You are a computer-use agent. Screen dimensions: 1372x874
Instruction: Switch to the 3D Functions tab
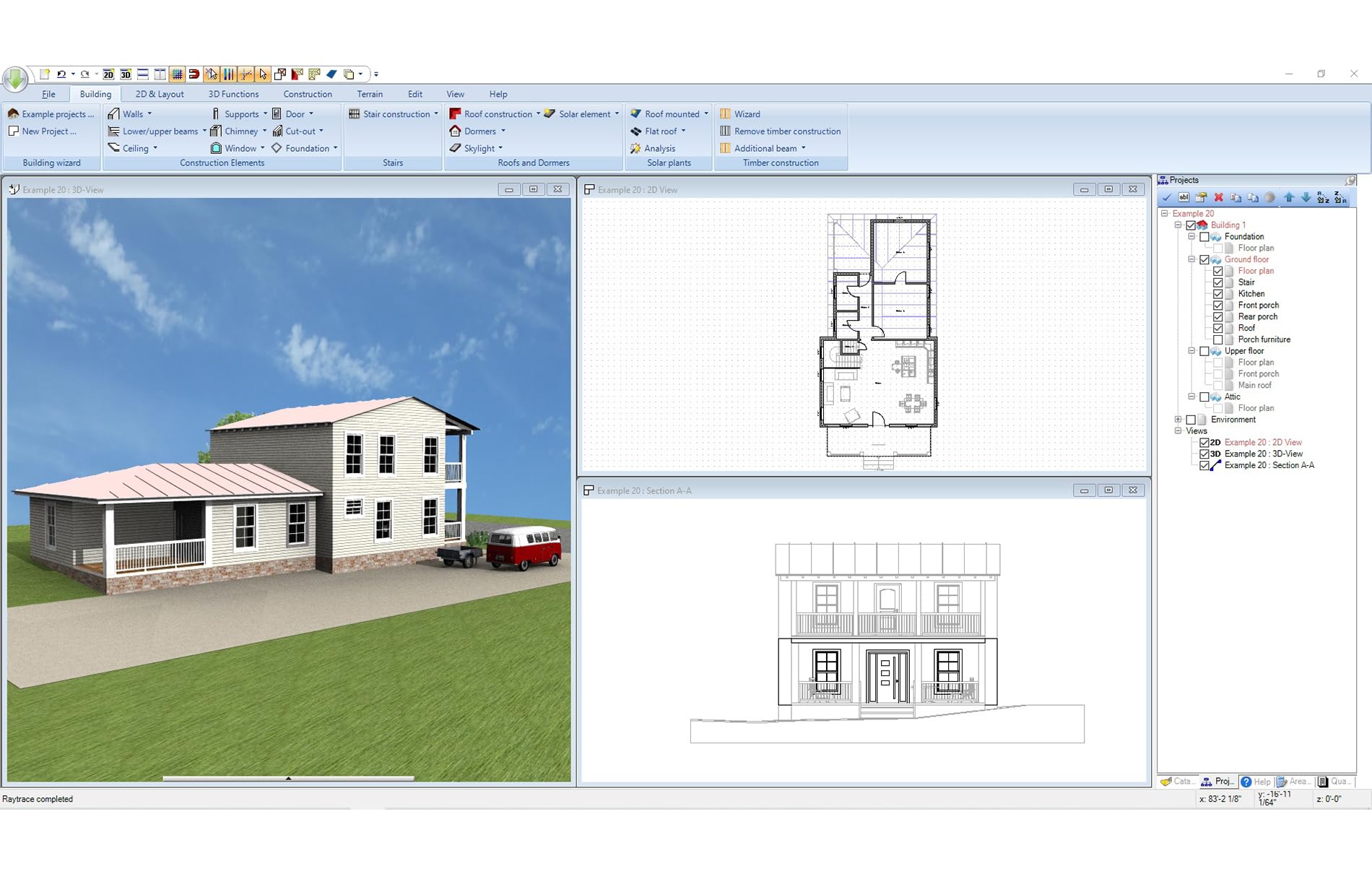(x=233, y=94)
